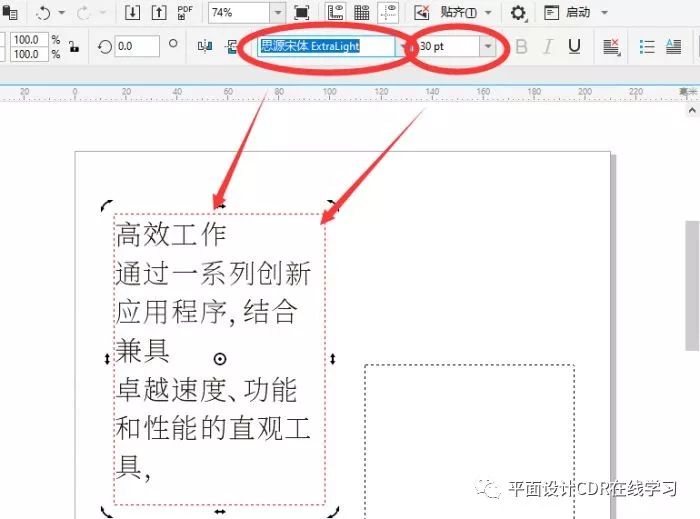This screenshot has width=700, height=519.
Task: Expand the 启动 launcher dropdown arrow
Action: (604, 12)
